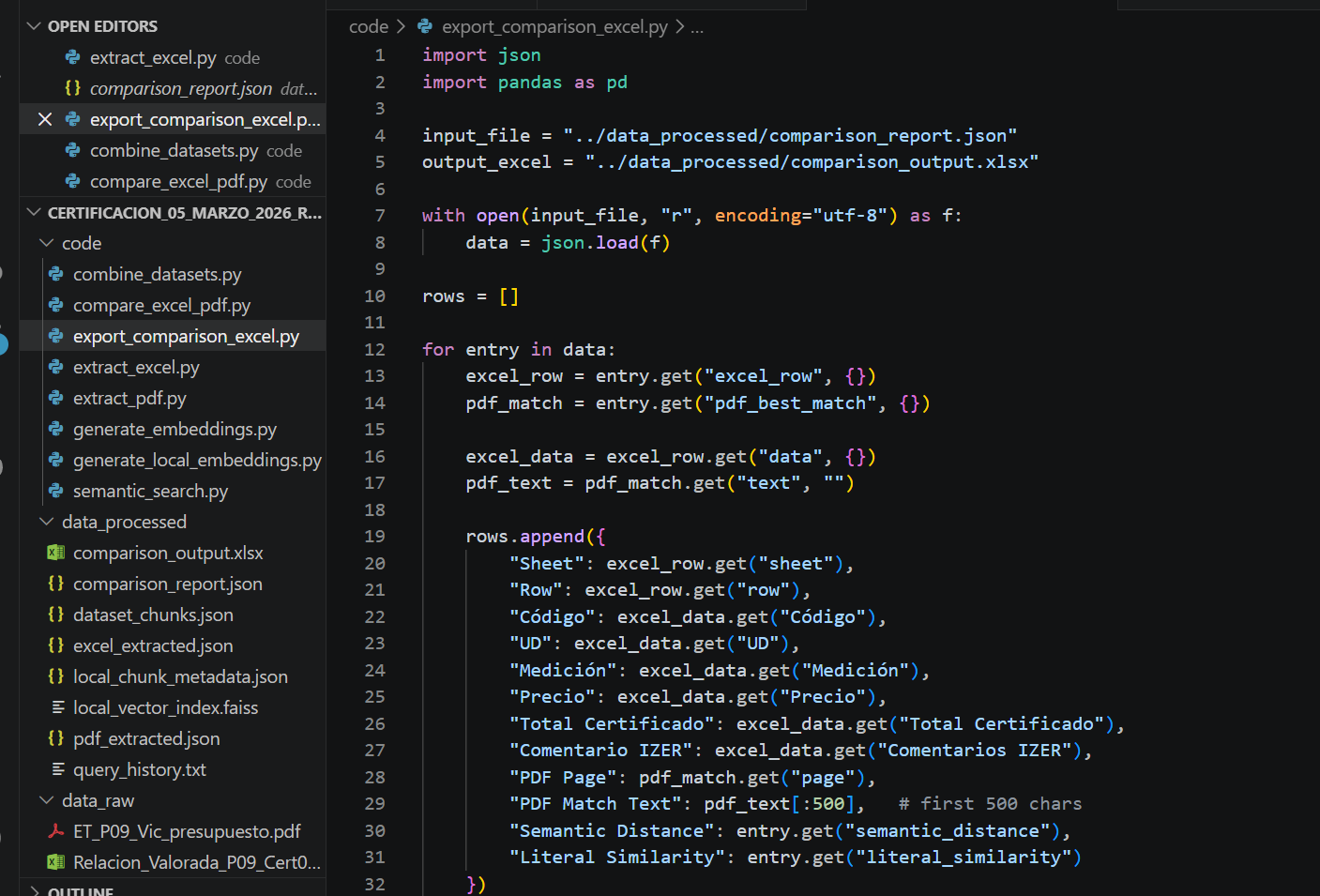Click the 'code' breadcrumb segment
The height and width of the screenshot is (896, 1320).
point(368,26)
